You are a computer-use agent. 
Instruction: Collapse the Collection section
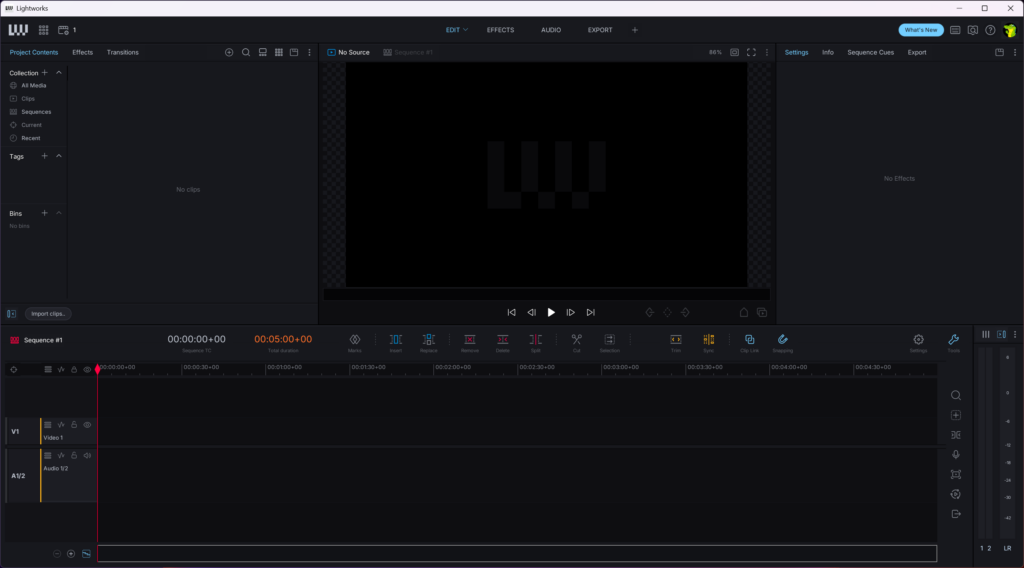point(59,72)
